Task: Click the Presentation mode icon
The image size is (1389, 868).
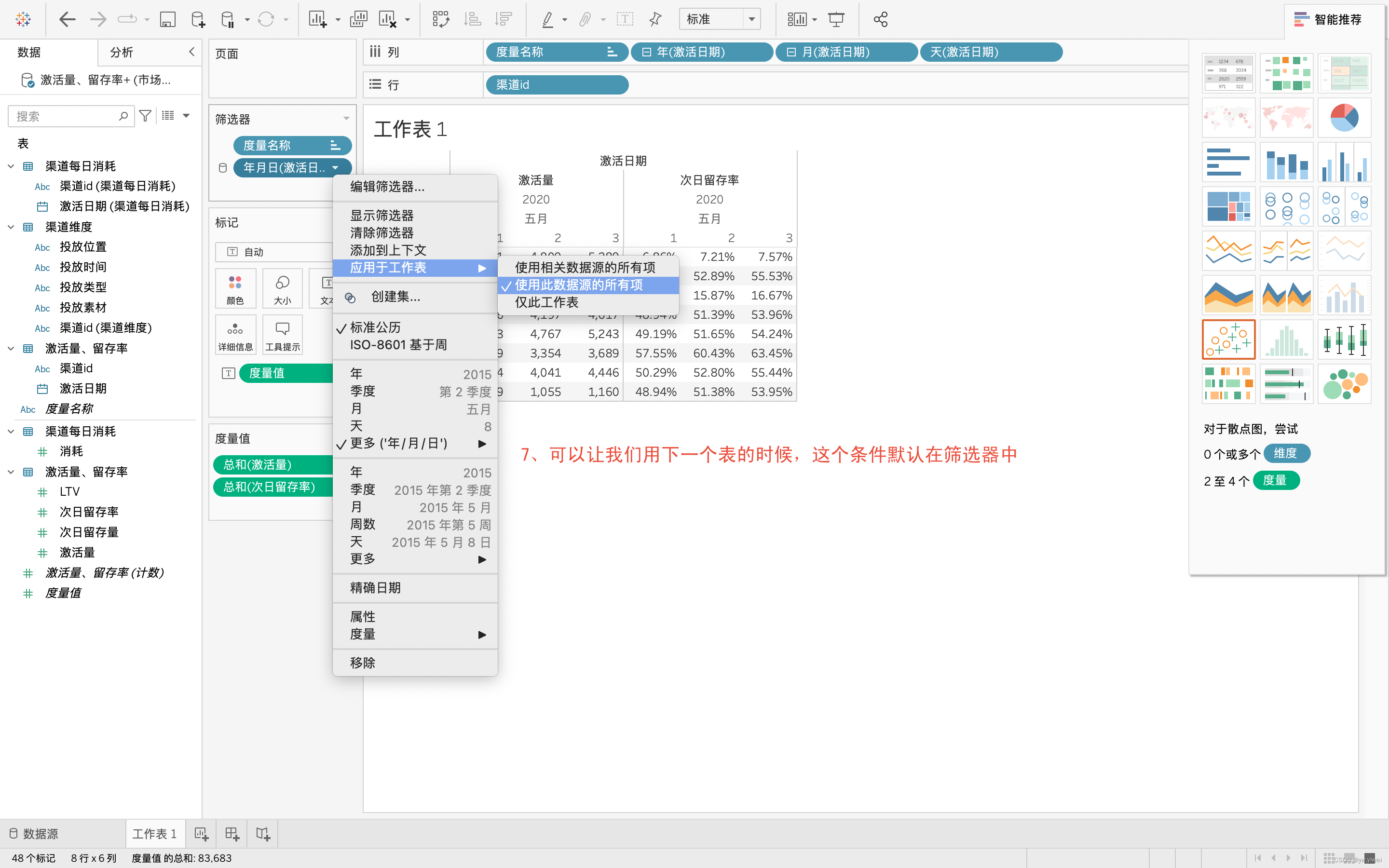Action: [836, 19]
